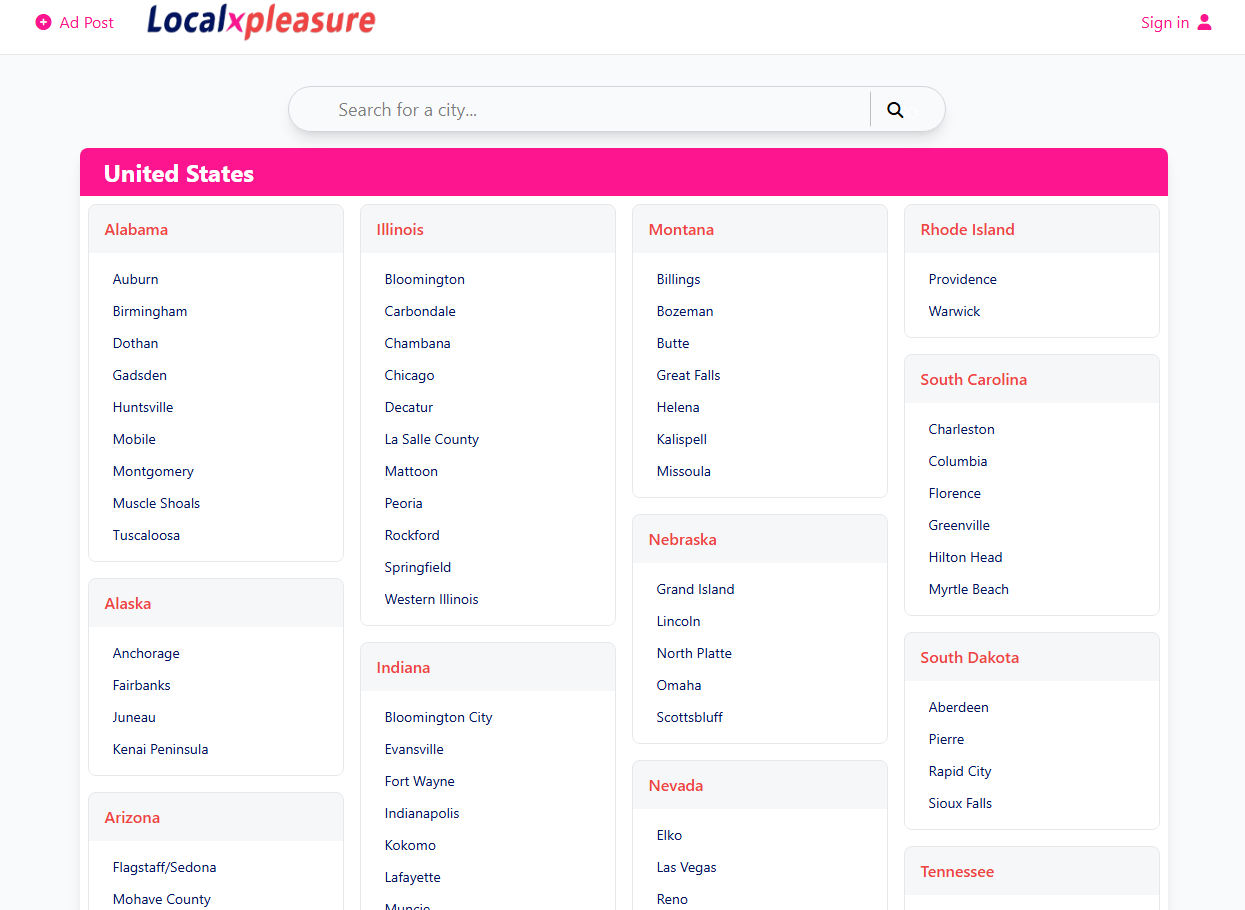Open the Mobile city link
This screenshot has height=910, width=1245.
tap(134, 439)
